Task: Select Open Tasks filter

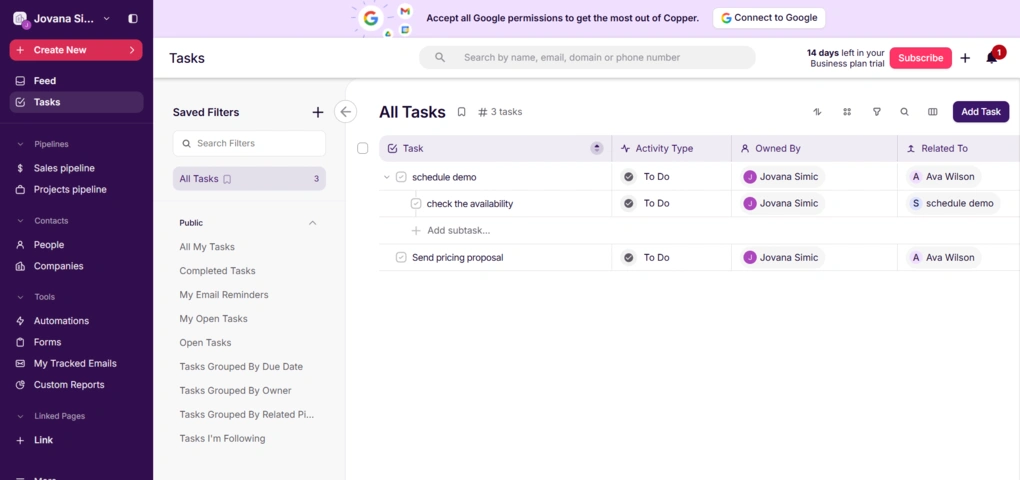Action: pos(206,343)
